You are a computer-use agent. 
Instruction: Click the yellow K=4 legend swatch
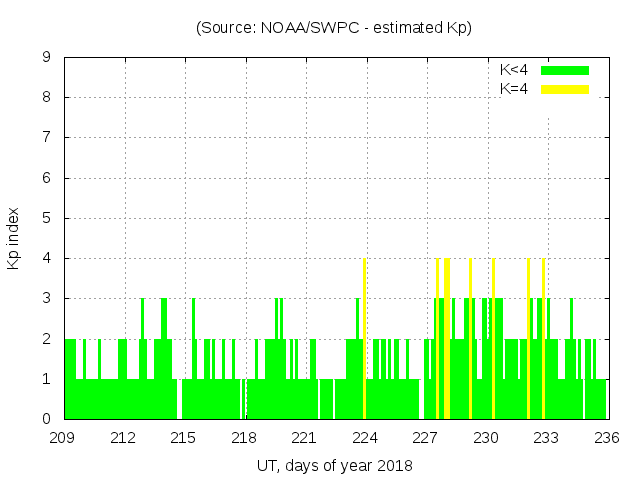click(565, 89)
